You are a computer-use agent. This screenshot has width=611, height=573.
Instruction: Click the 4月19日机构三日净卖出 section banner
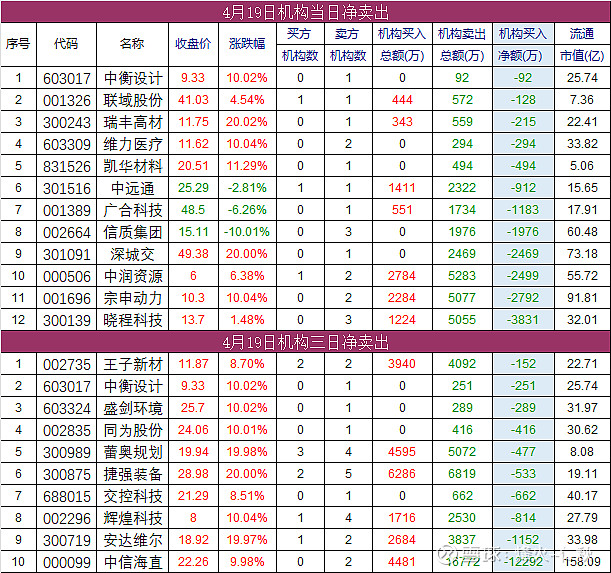pos(306,342)
